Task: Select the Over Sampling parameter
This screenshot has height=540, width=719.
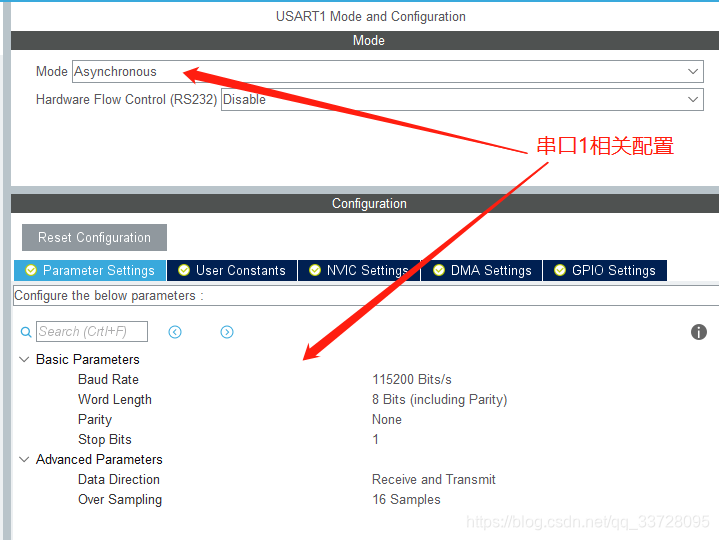Action: (x=120, y=500)
